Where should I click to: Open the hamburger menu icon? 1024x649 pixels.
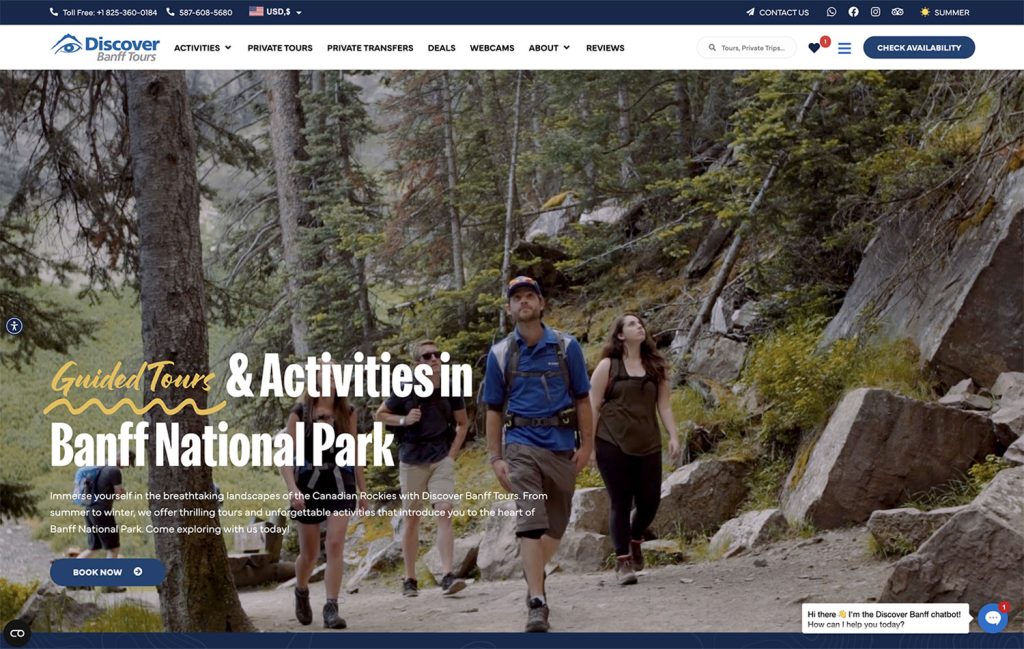click(844, 48)
